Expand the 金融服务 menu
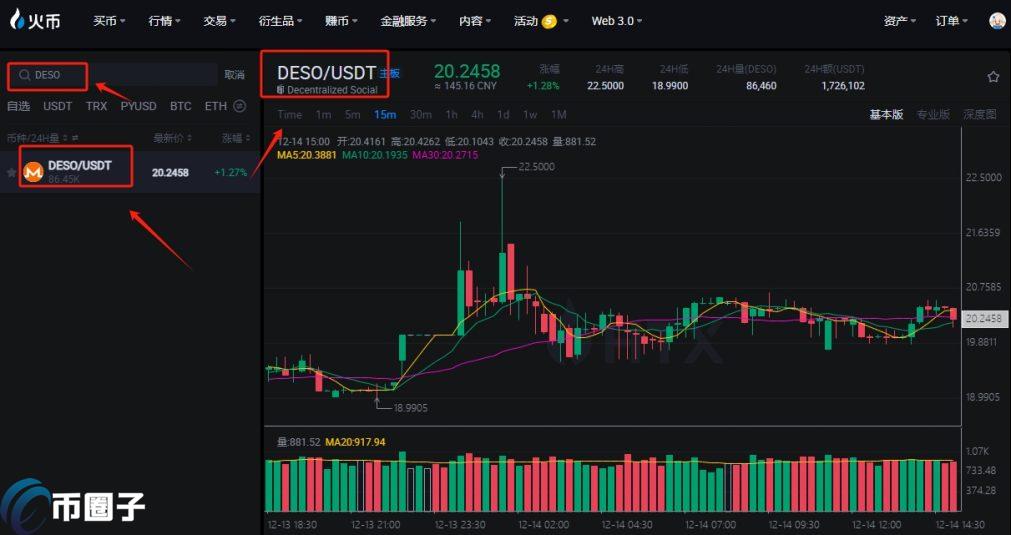Screen dimensions: 1011x535 [408, 21]
